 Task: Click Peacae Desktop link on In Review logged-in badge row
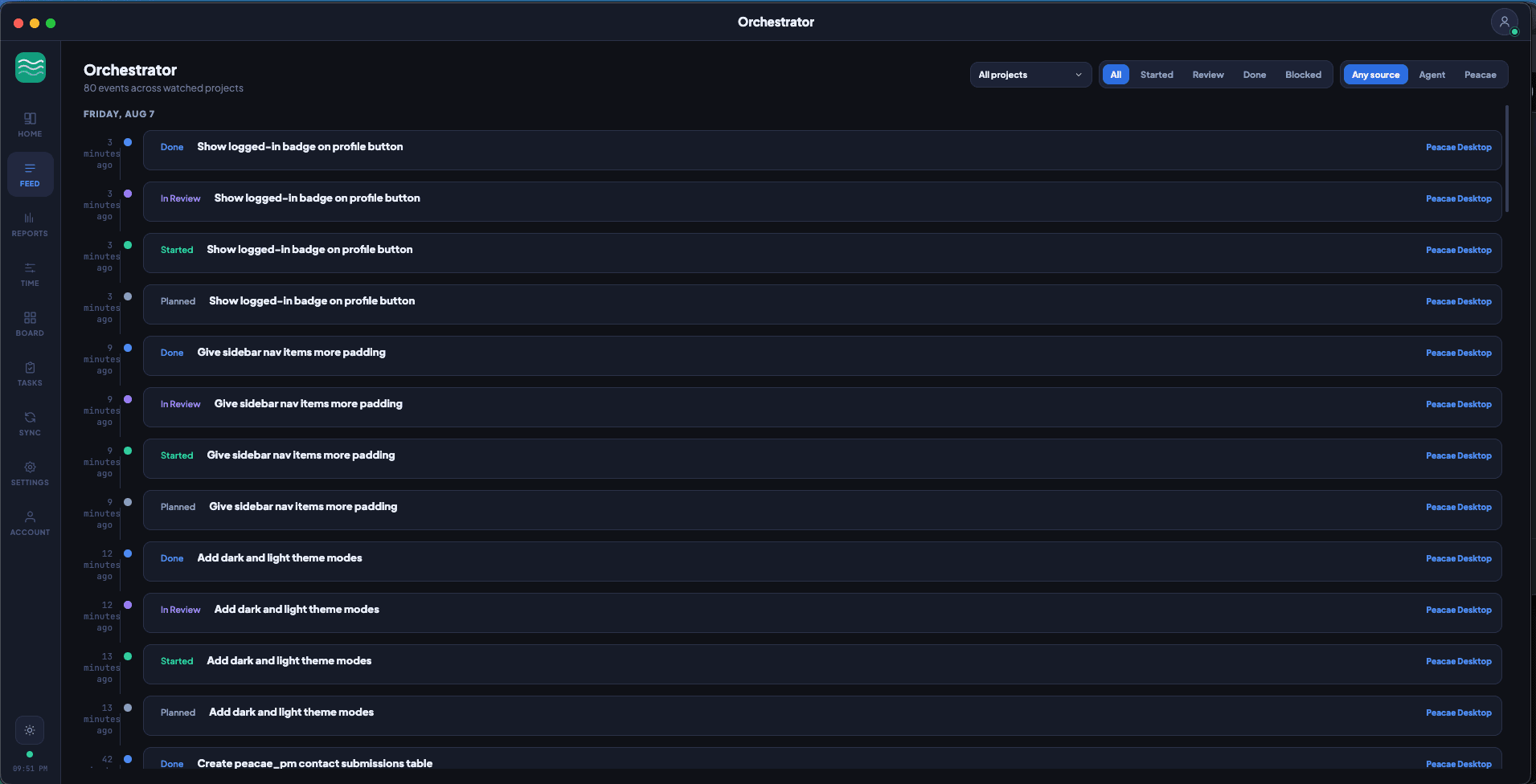[x=1458, y=198]
